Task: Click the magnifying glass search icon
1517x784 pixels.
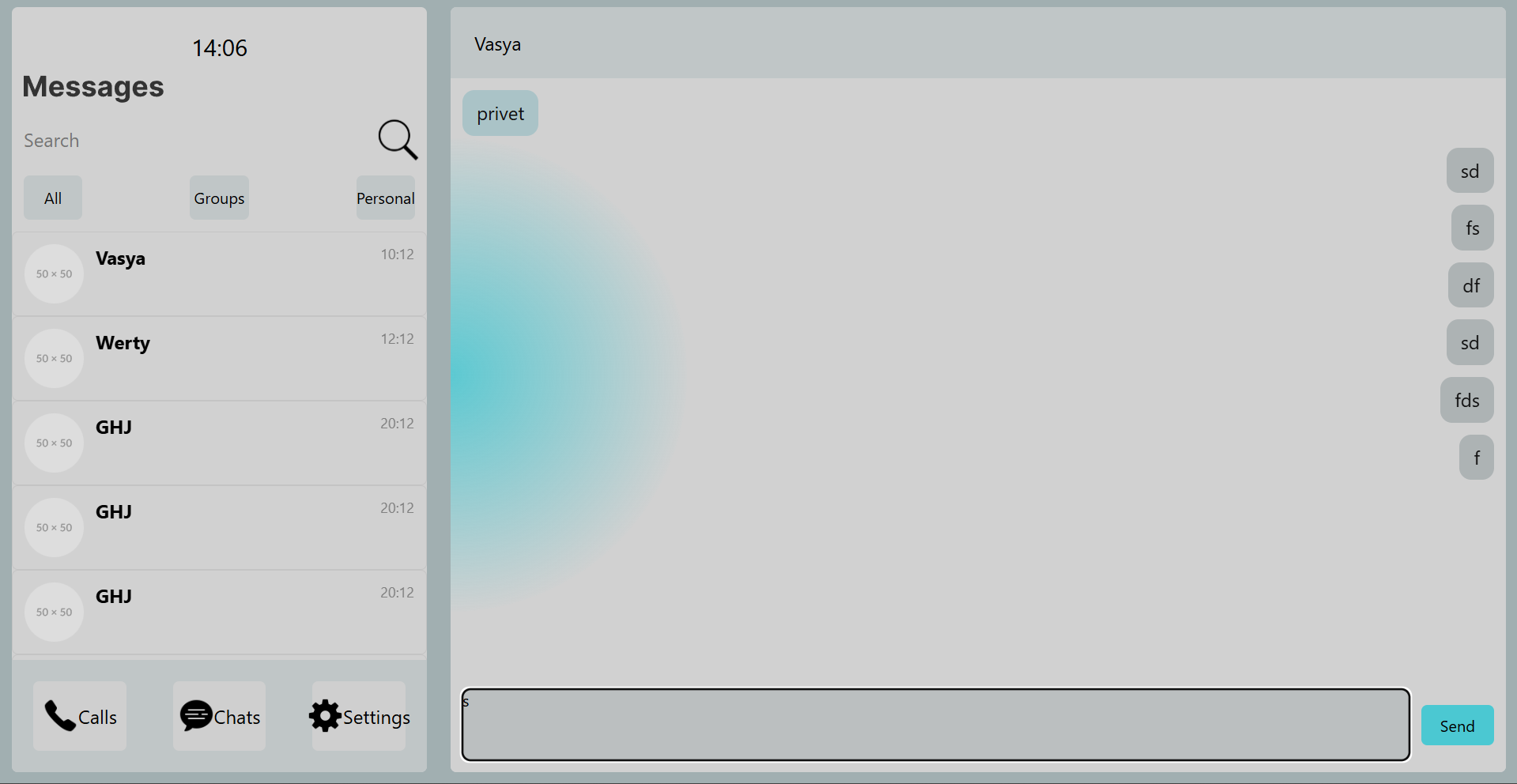Action: [x=398, y=140]
